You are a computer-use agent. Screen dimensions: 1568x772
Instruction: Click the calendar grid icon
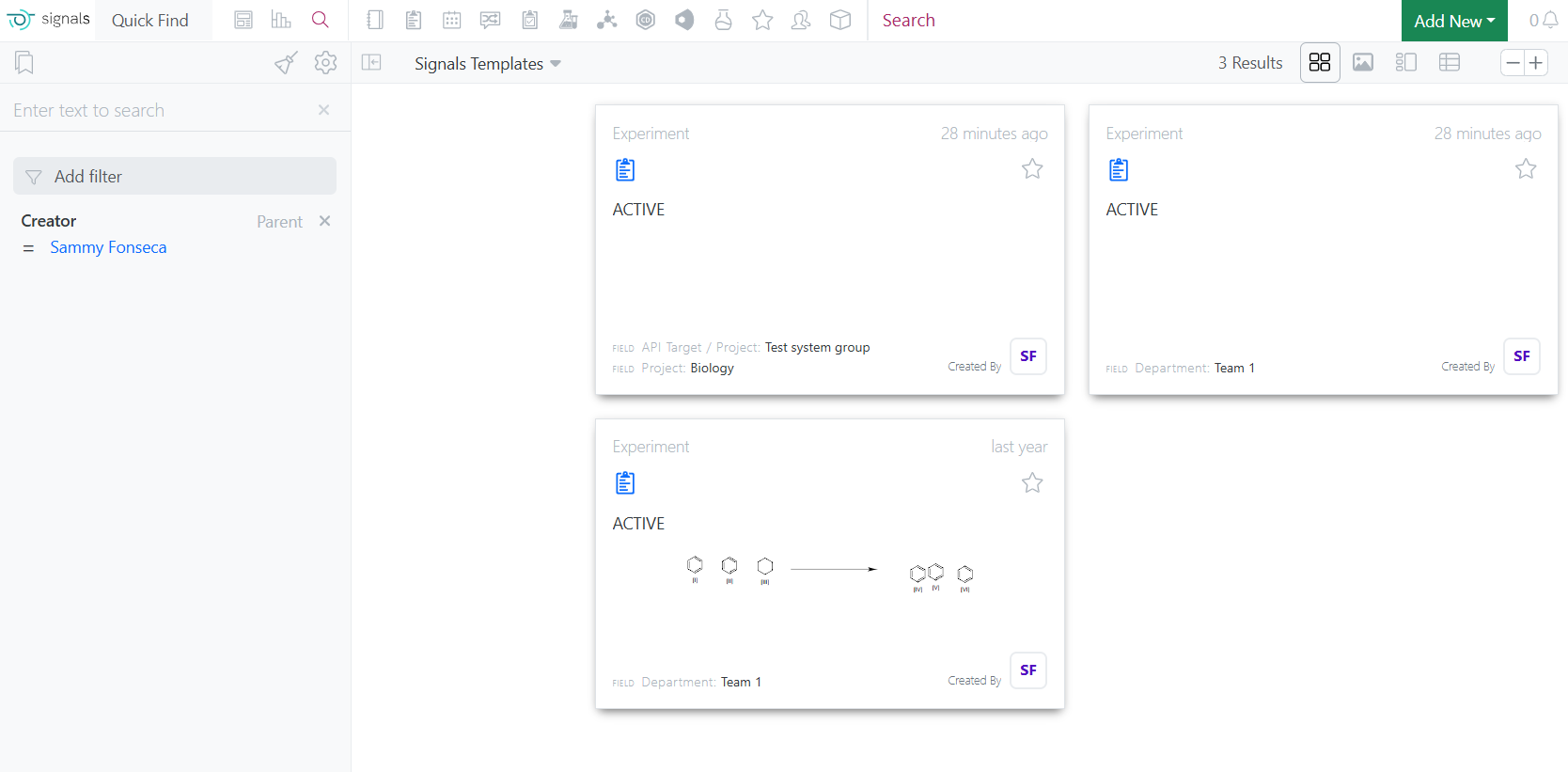(x=452, y=20)
